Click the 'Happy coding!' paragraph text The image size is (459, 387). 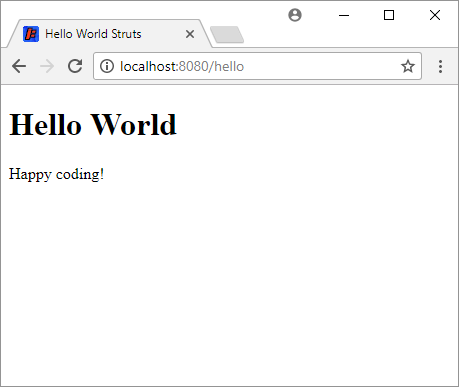click(56, 174)
